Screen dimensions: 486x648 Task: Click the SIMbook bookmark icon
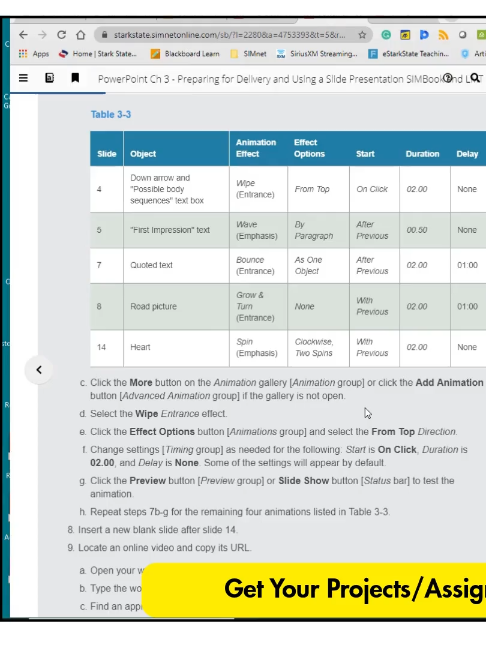[x=75, y=78]
